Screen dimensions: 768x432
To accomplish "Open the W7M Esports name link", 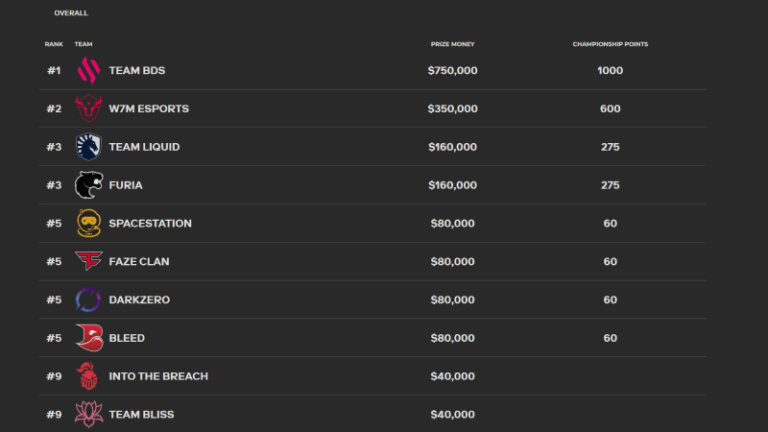I will pos(148,109).
